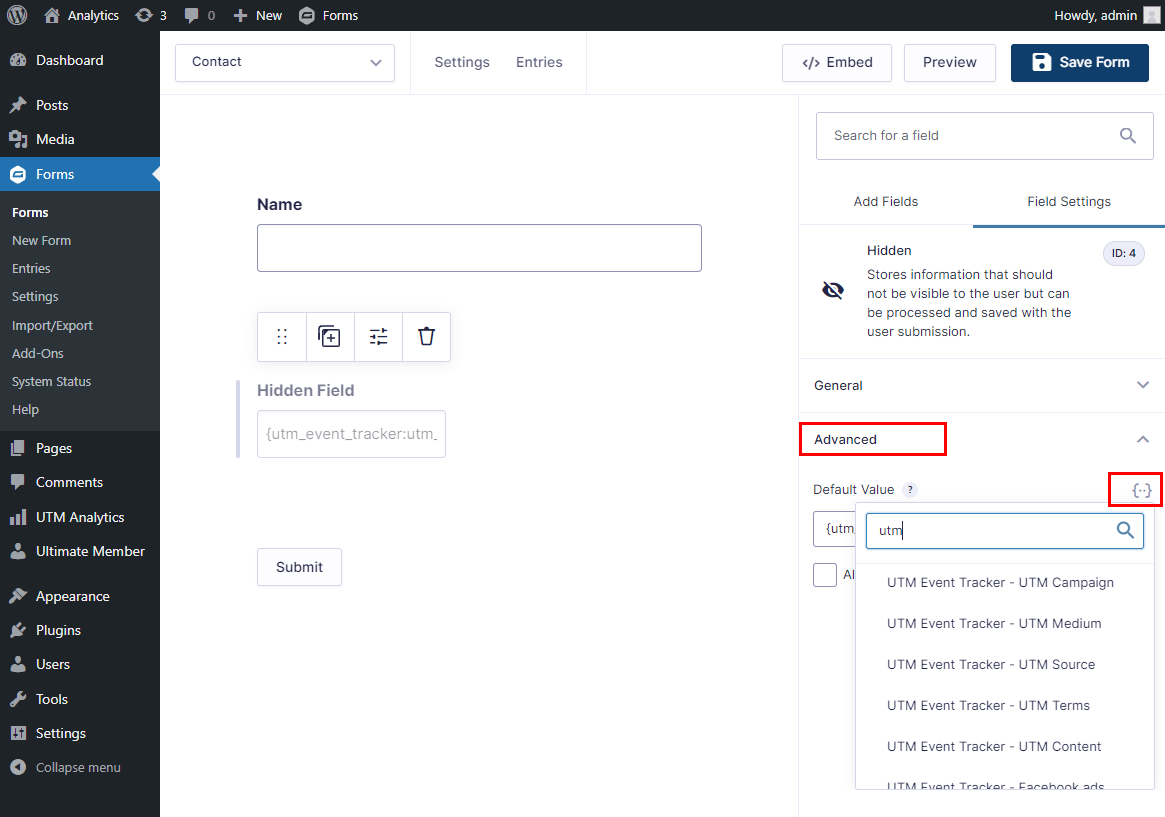Screen dimensions: 1165x817
Task: Open Import/Export submenu link
Action: [52, 325]
